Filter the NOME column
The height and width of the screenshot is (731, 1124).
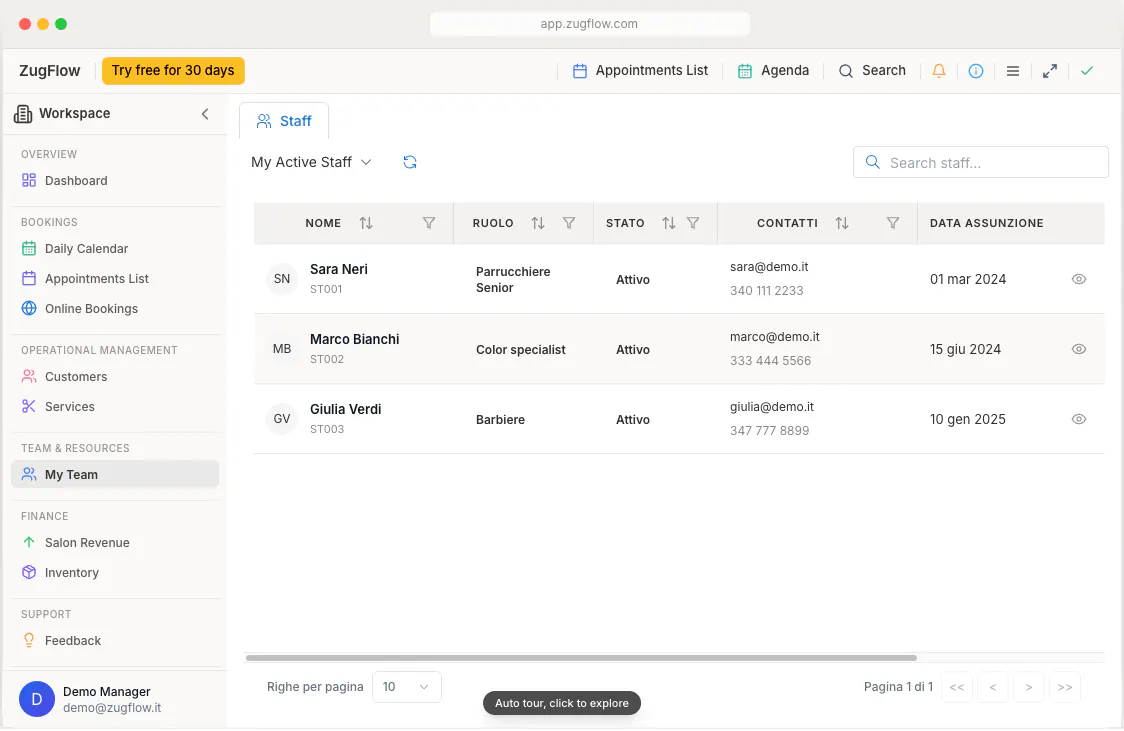coord(429,223)
